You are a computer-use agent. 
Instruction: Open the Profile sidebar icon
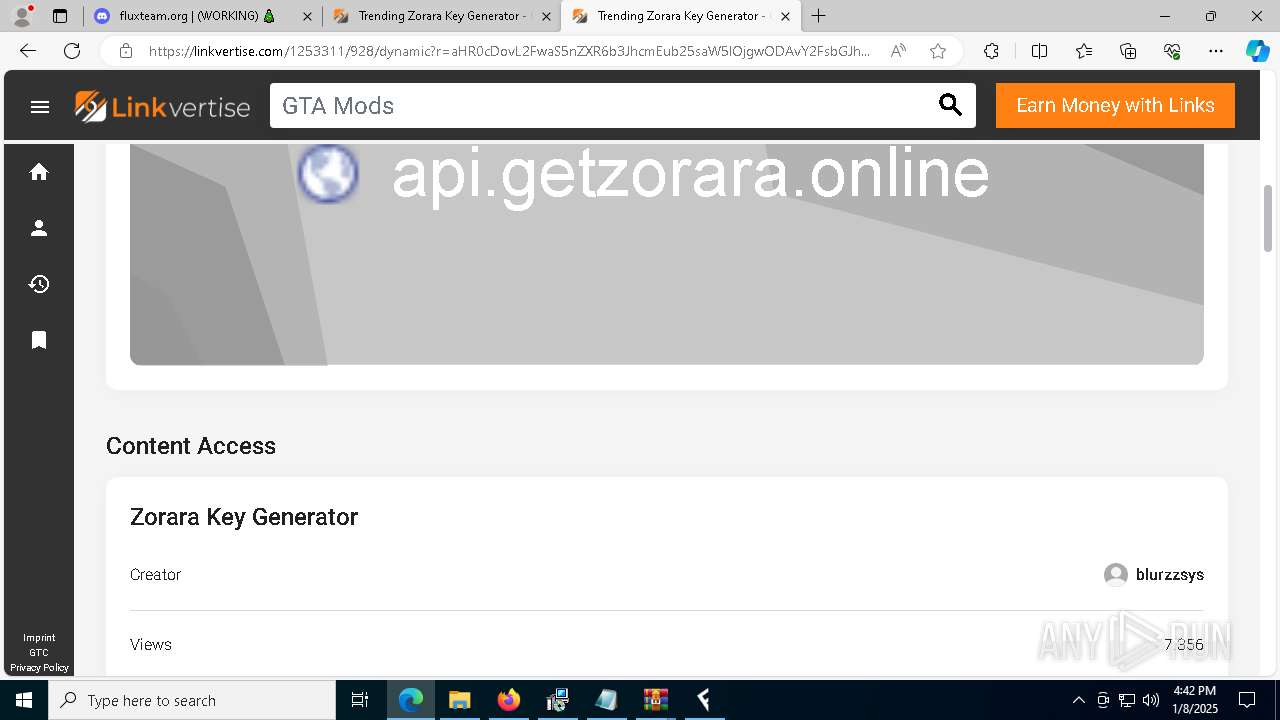point(39,228)
